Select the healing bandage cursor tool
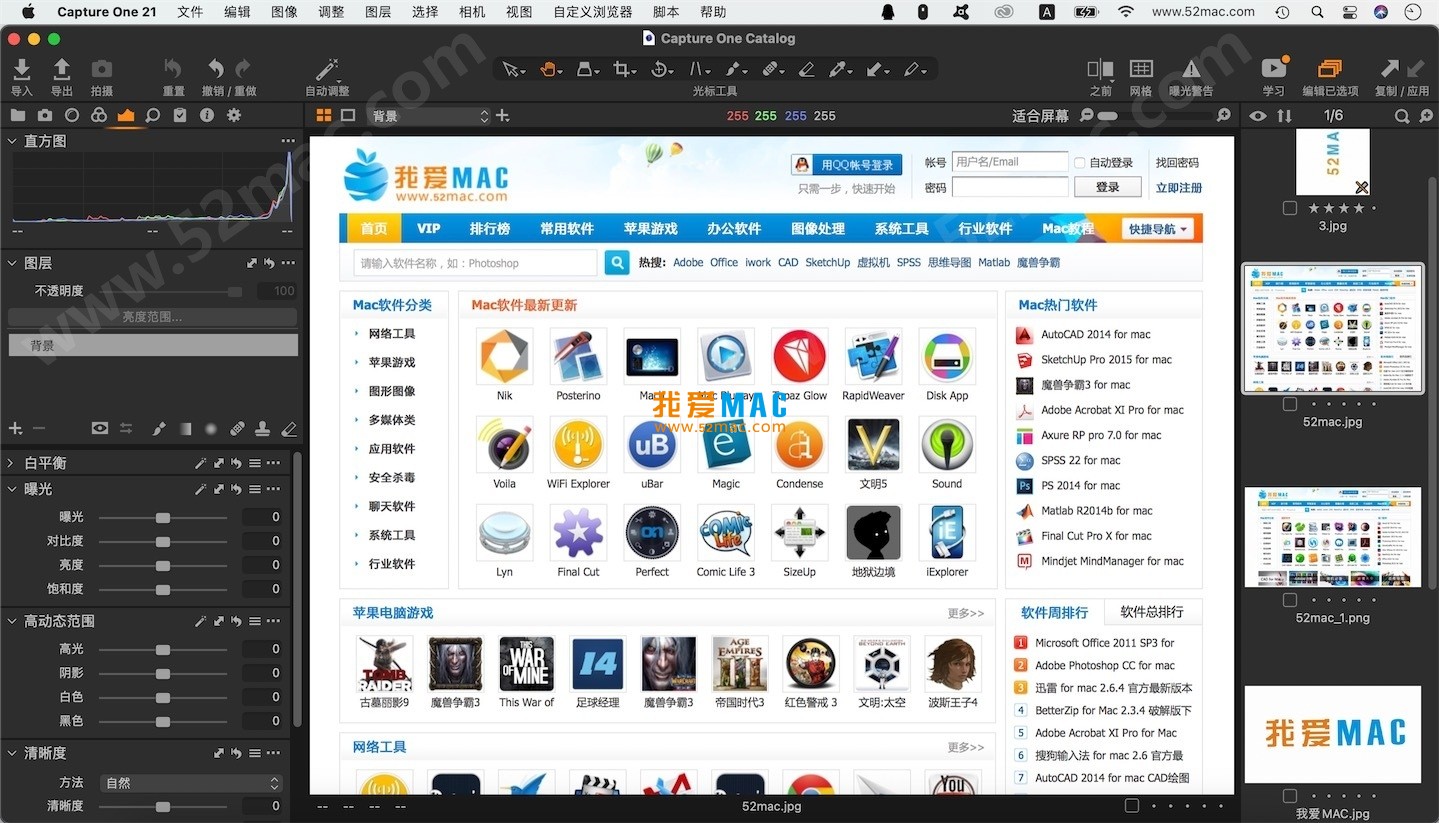Screen dimensions: 1439x823 (770, 69)
